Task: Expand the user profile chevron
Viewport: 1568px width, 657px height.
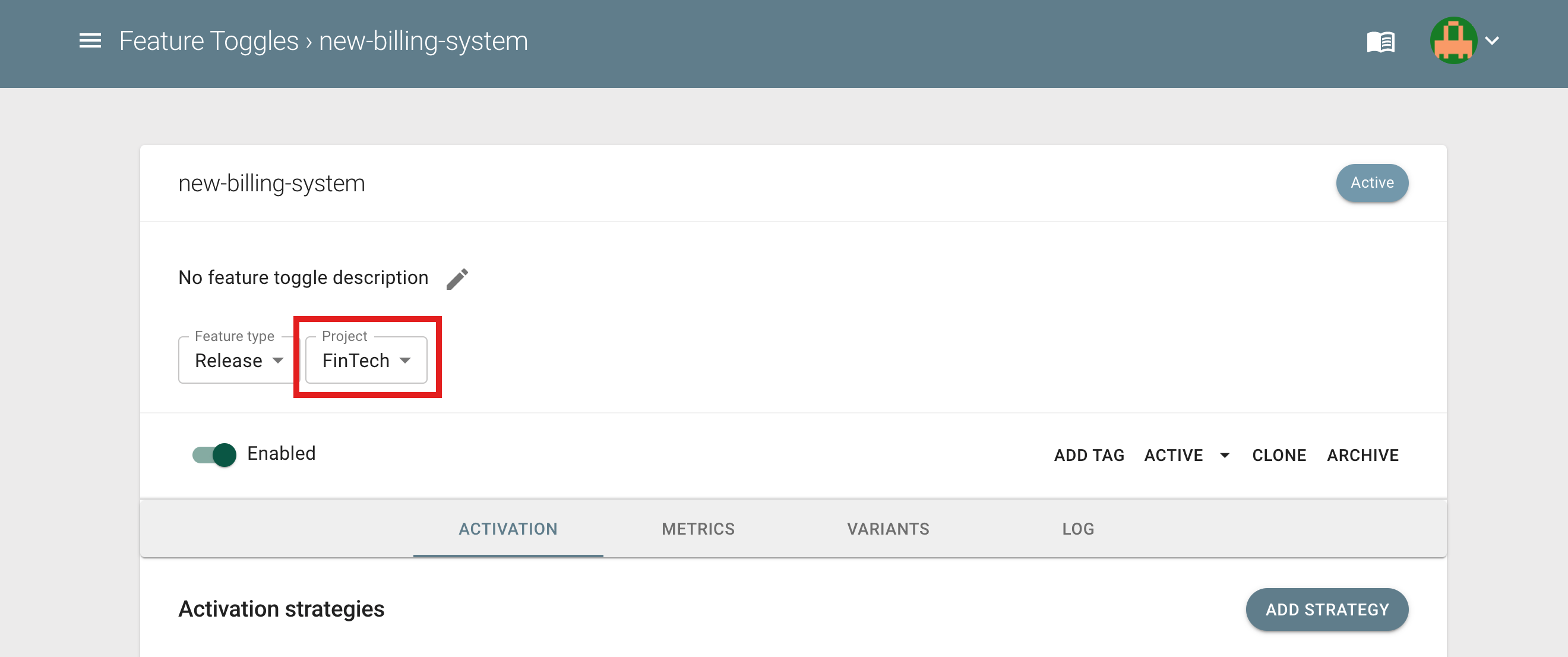Action: tap(1492, 41)
